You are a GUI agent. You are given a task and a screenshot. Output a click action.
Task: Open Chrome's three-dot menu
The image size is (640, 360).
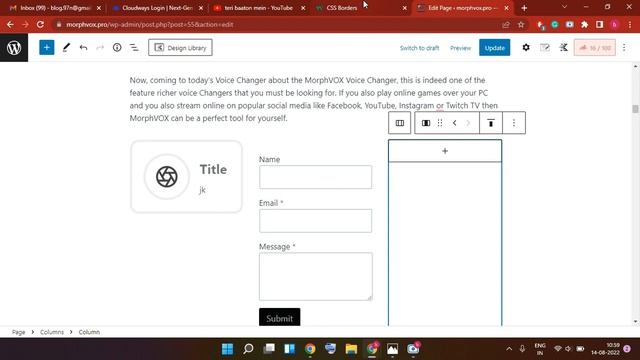click(x=630, y=24)
